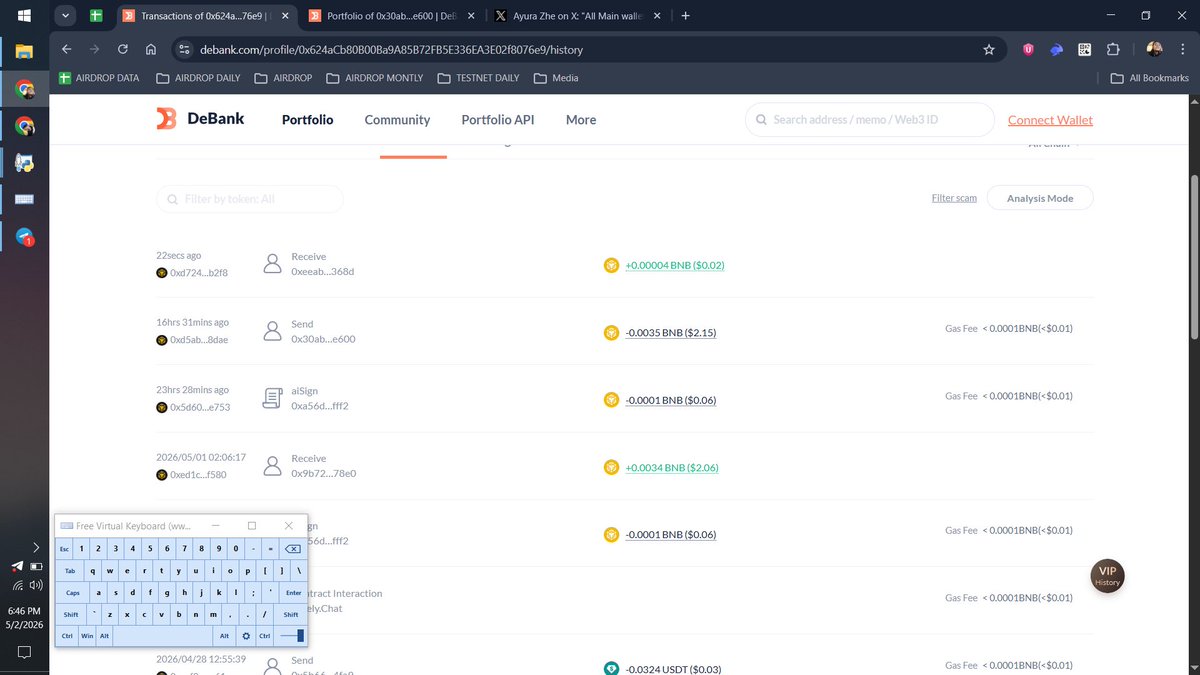View site information icon in address bar
Viewport: 1200px width, 675px height.
pyautogui.click(x=182, y=49)
